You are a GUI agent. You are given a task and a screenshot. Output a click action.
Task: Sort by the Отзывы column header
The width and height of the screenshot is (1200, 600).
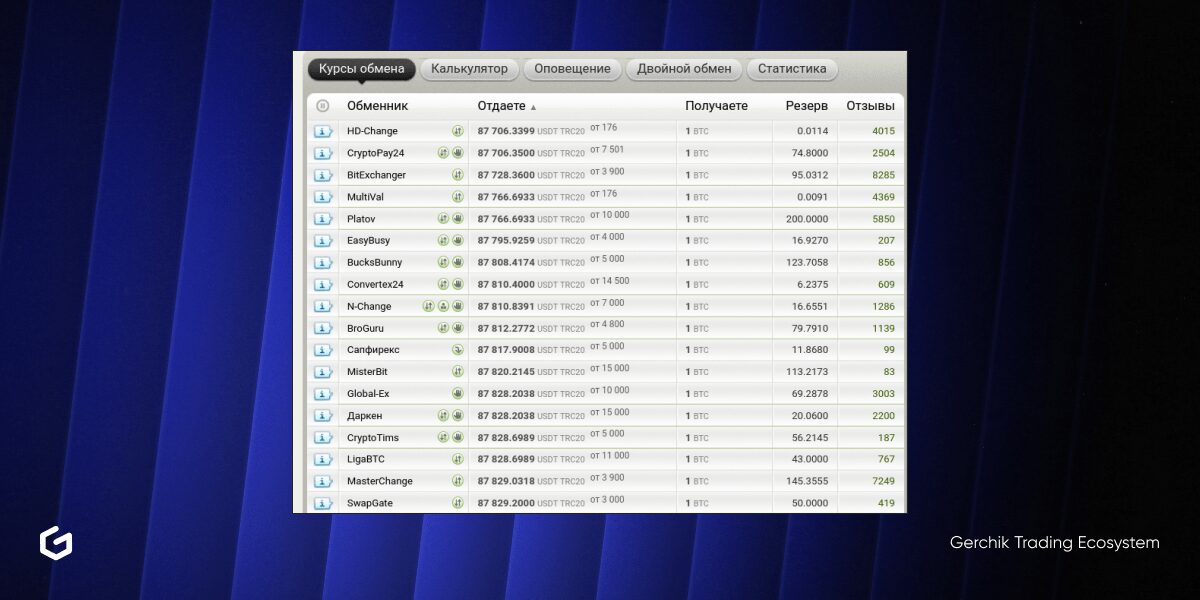tap(870, 106)
